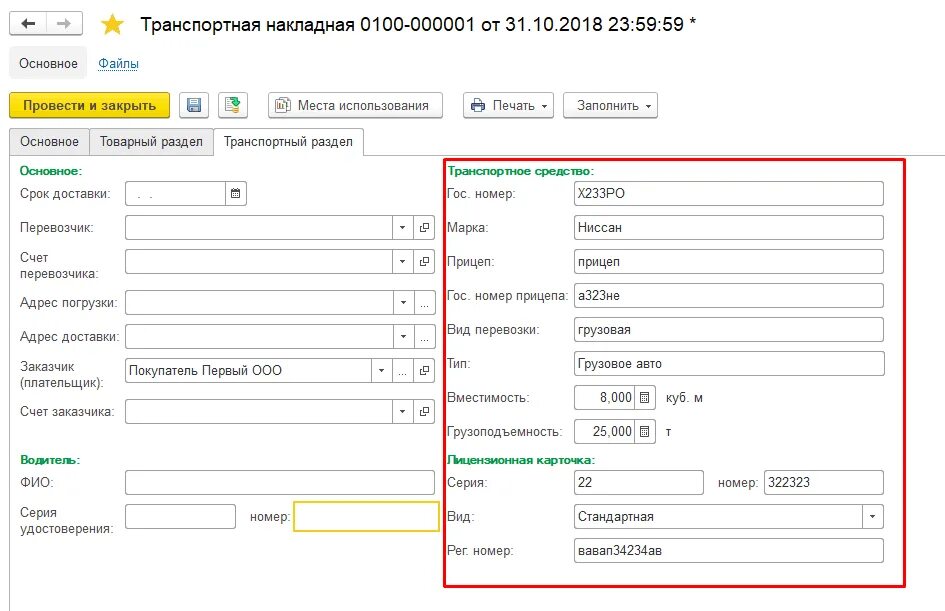This screenshot has width=945, height=611.
Task: Click license номер field 322323
Action: tap(824, 482)
